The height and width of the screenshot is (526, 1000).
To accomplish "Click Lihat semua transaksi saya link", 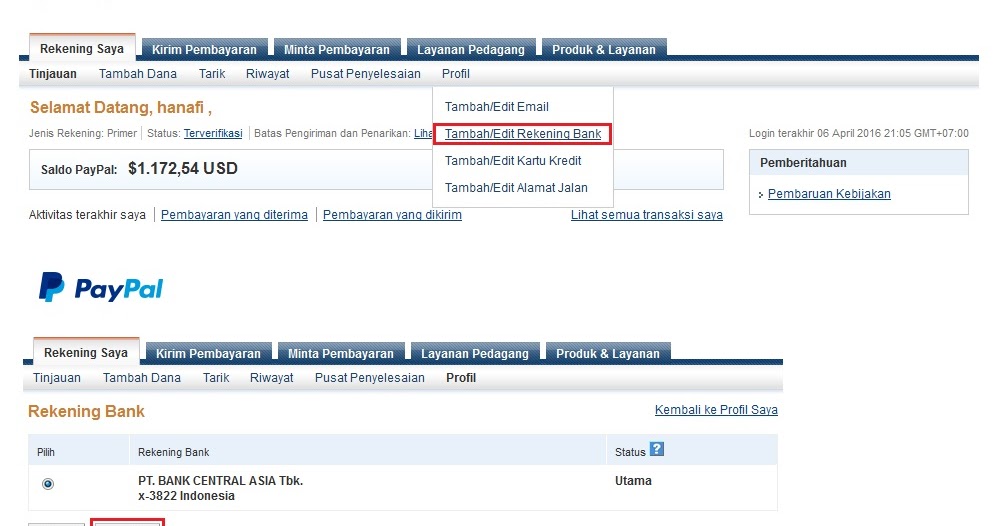I will tap(647, 215).
